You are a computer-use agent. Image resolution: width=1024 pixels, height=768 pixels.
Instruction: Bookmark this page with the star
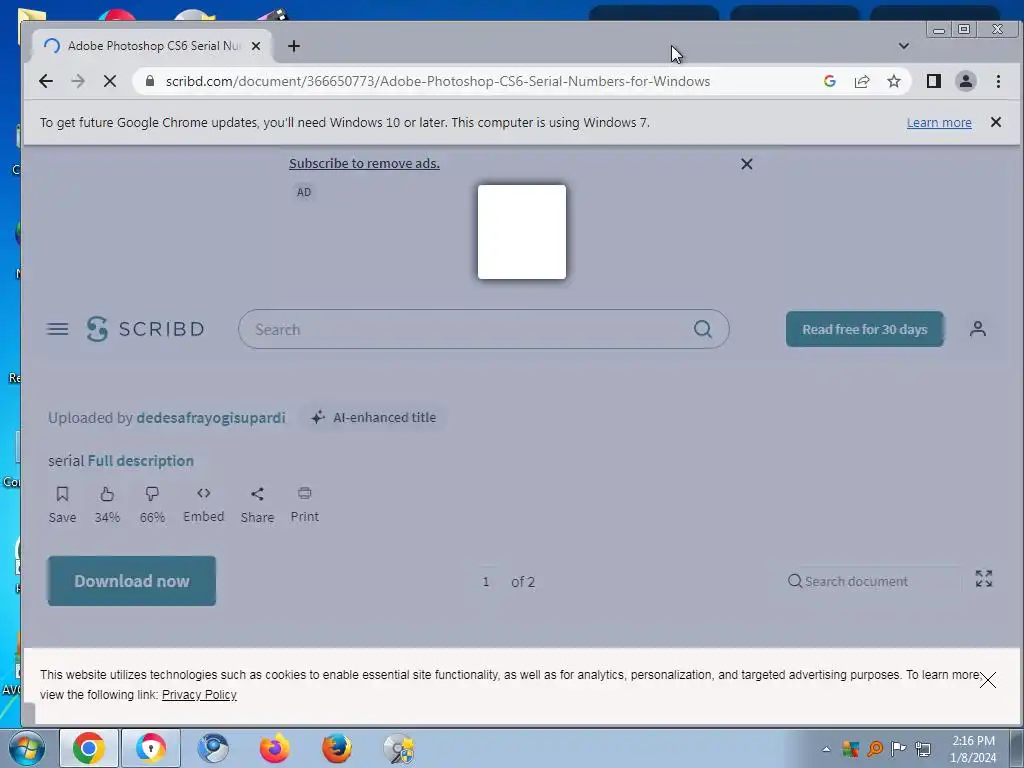pos(893,81)
